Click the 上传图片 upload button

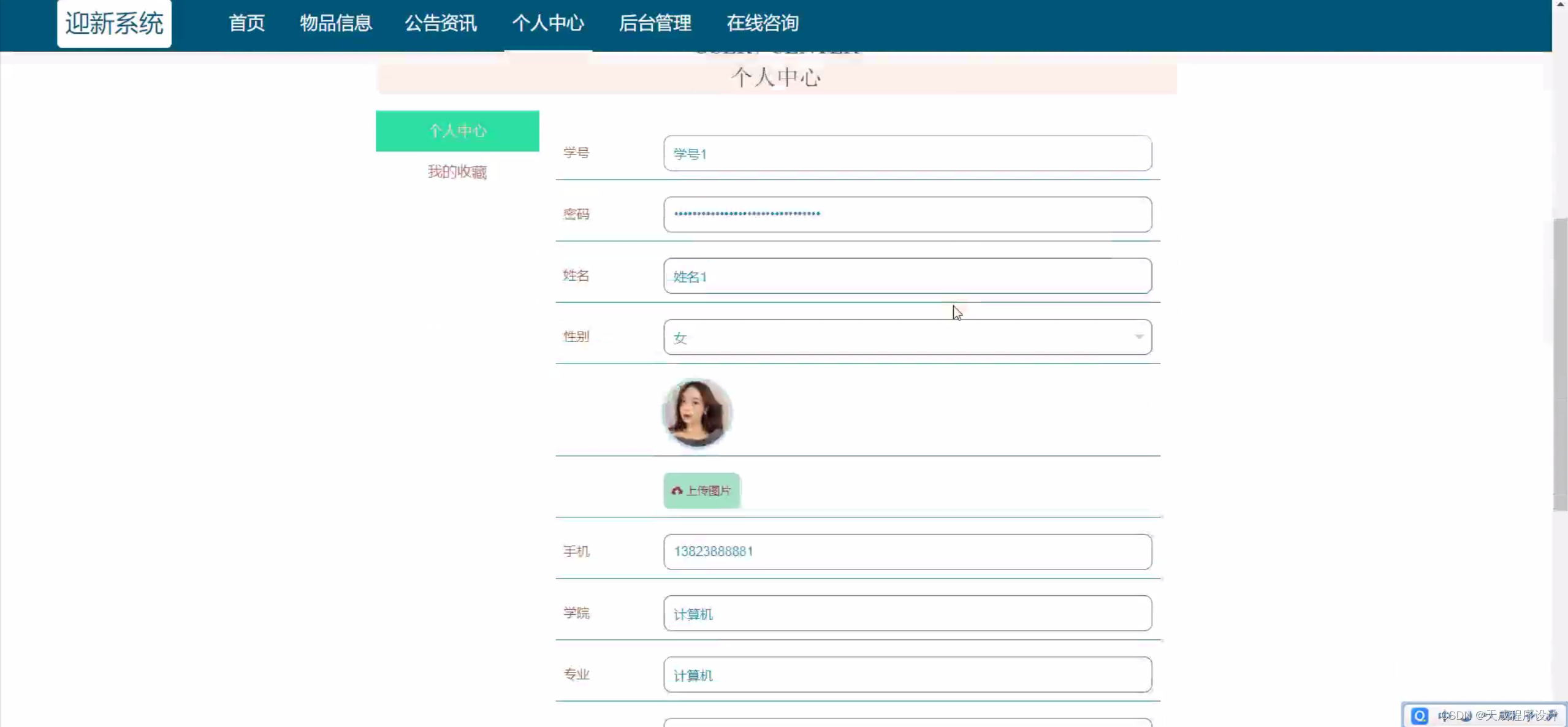click(x=701, y=490)
